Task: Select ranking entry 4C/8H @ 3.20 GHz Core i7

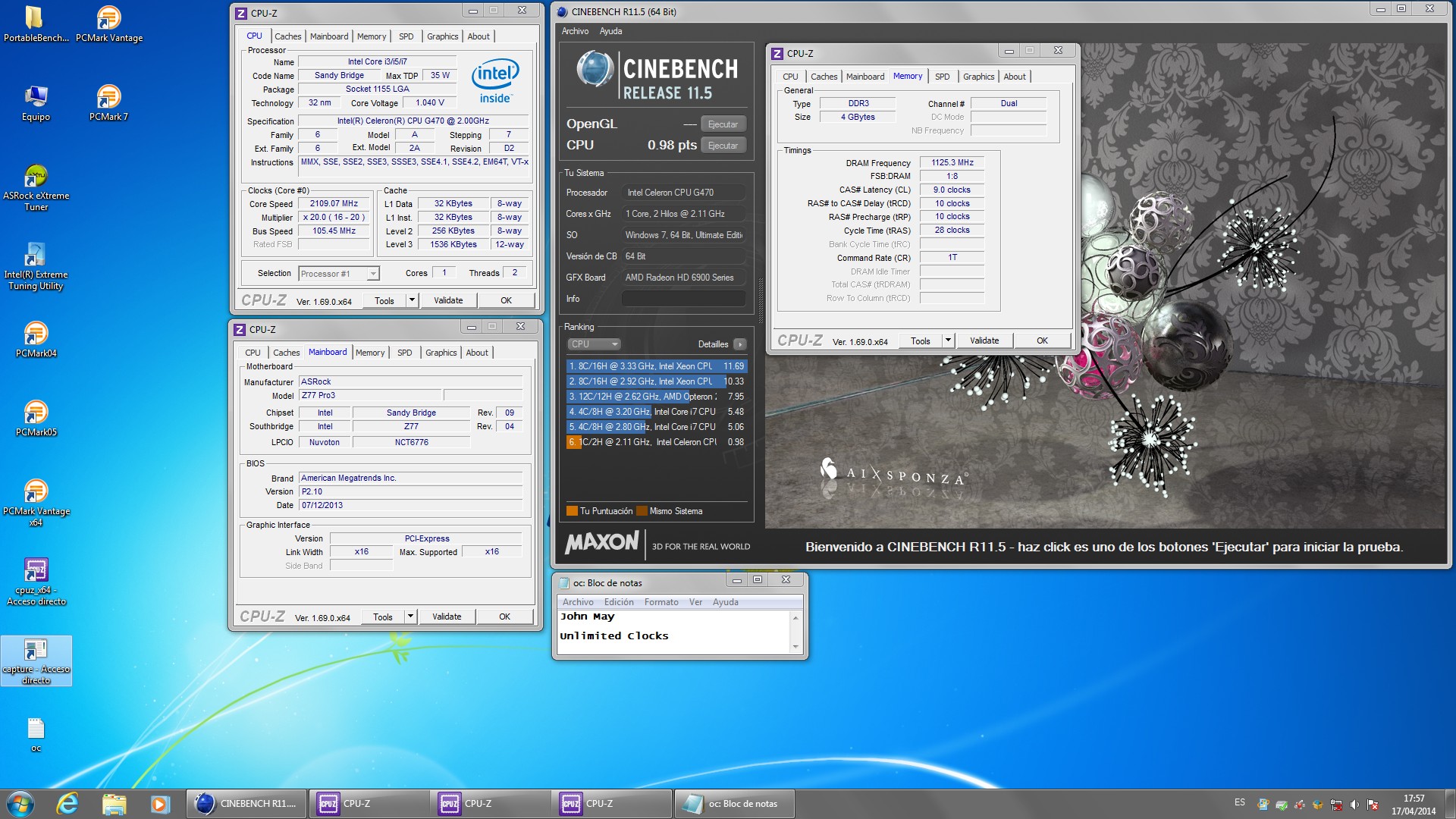Action: (x=657, y=412)
